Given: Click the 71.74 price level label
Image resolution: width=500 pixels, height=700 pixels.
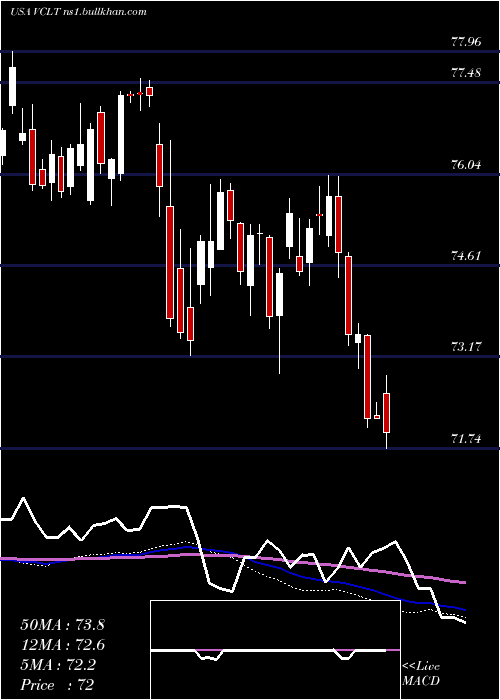Looking at the screenshot, I should 467,439.
